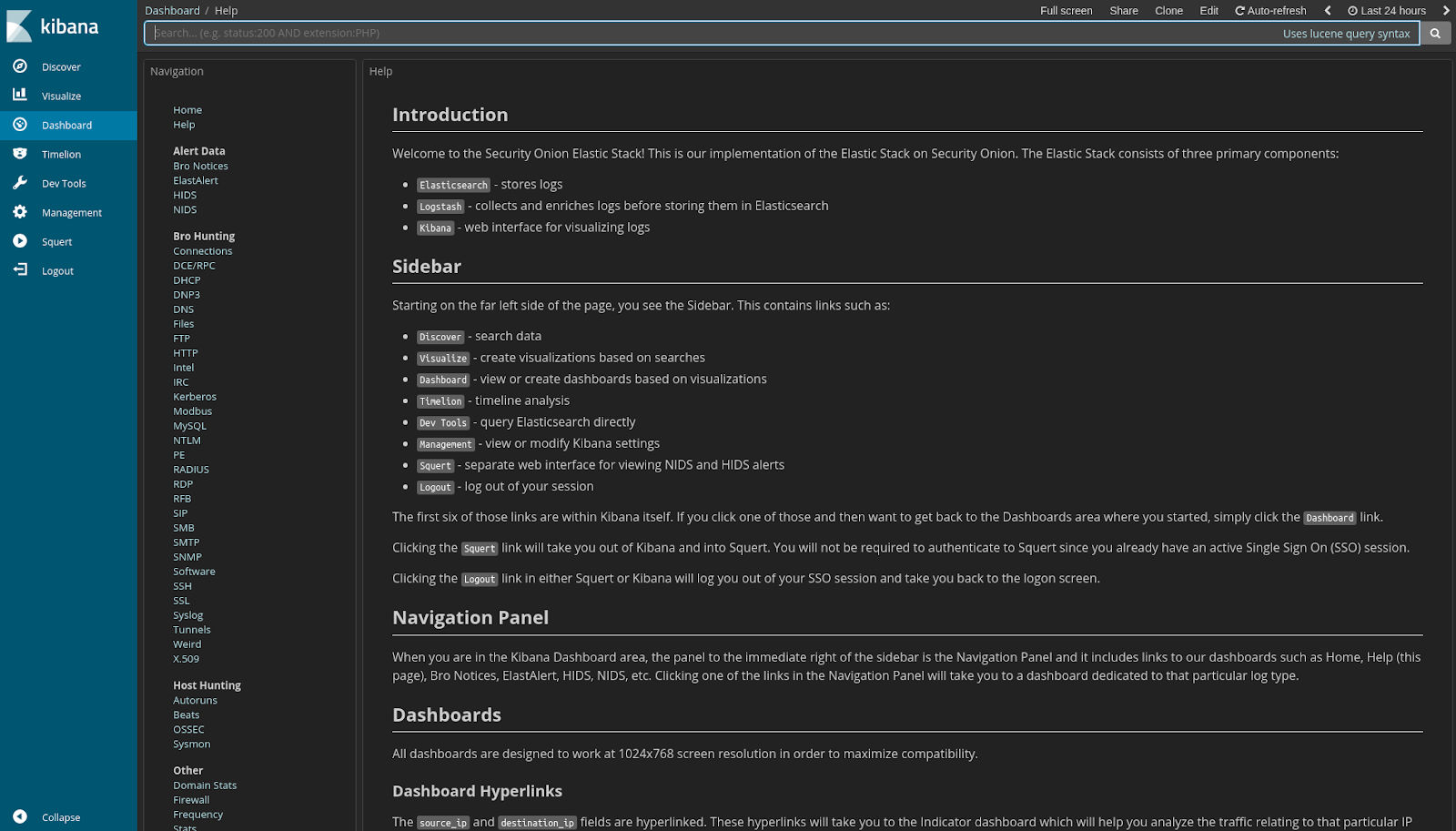Open the HIDS alert dashboard
This screenshot has height=831, width=1456.
tap(185, 195)
